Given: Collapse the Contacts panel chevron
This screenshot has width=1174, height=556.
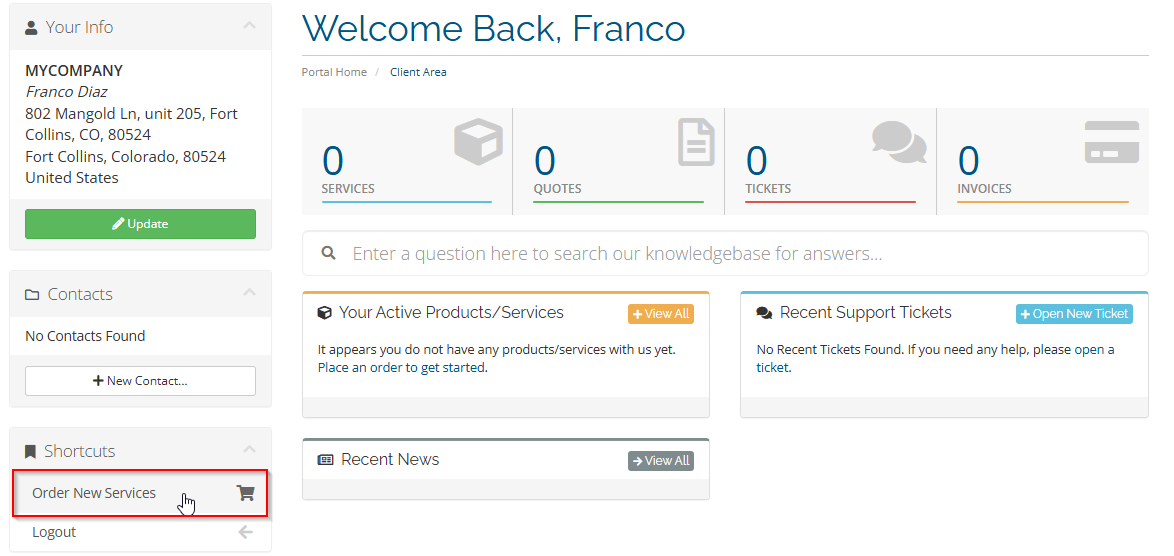Looking at the screenshot, I should pyautogui.click(x=249, y=293).
